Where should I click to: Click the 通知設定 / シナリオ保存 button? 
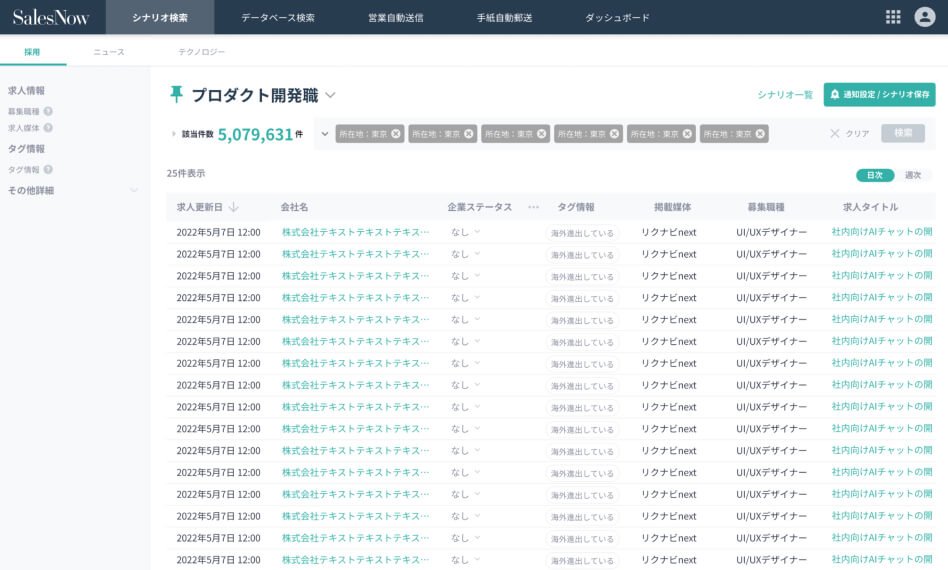tap(879, 94)
